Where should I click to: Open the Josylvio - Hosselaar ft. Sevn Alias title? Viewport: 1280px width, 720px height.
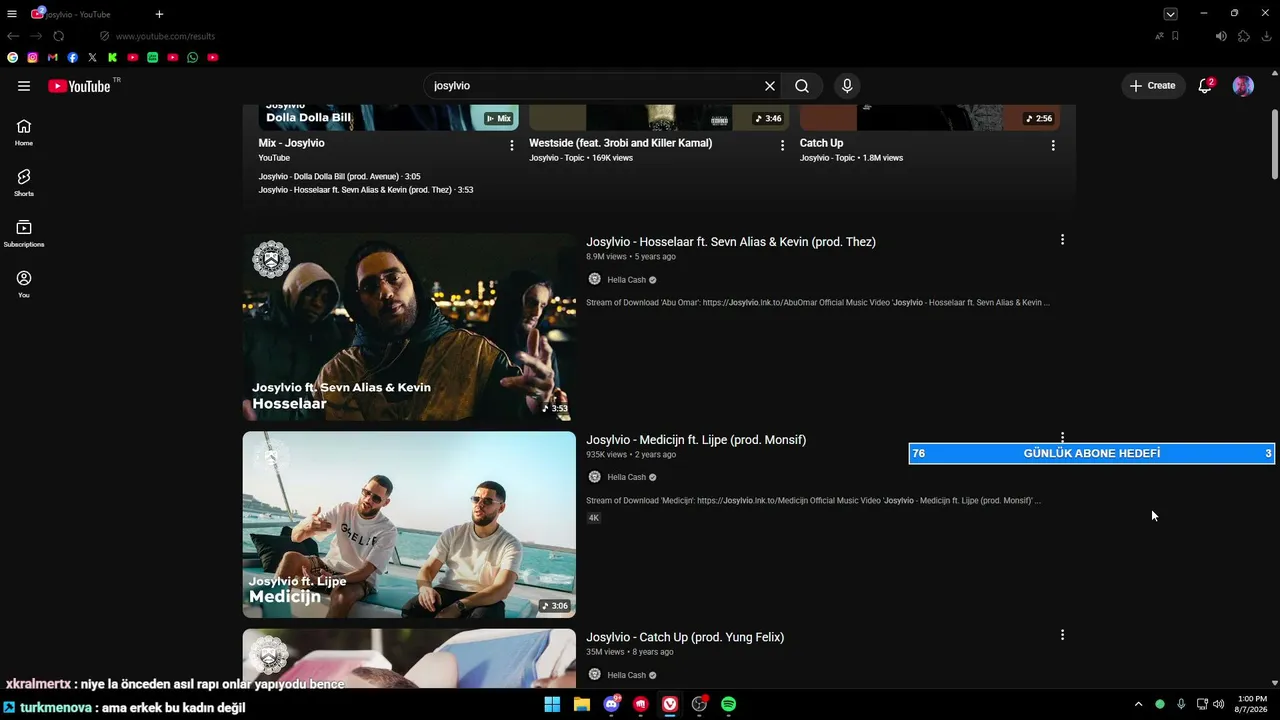[x=731, y=242]
